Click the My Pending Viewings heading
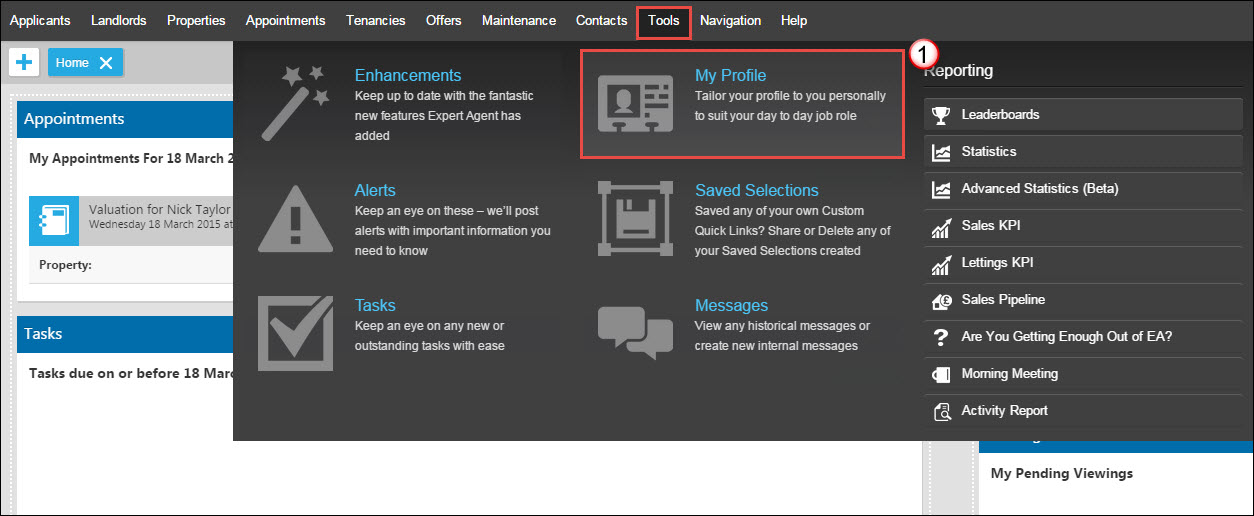Image resolution: width=1254 pixels, height=516 pixels. click(x=1062, y=473)
